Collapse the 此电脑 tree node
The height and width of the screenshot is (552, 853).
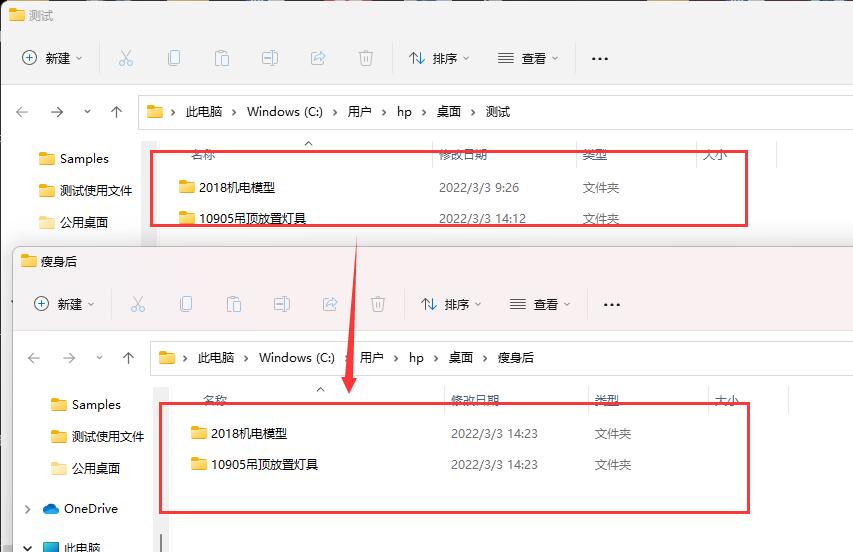27,547
